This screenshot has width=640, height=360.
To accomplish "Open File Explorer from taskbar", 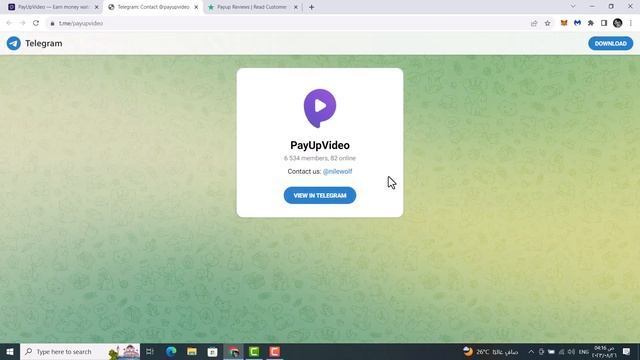I will click(192, 351).
